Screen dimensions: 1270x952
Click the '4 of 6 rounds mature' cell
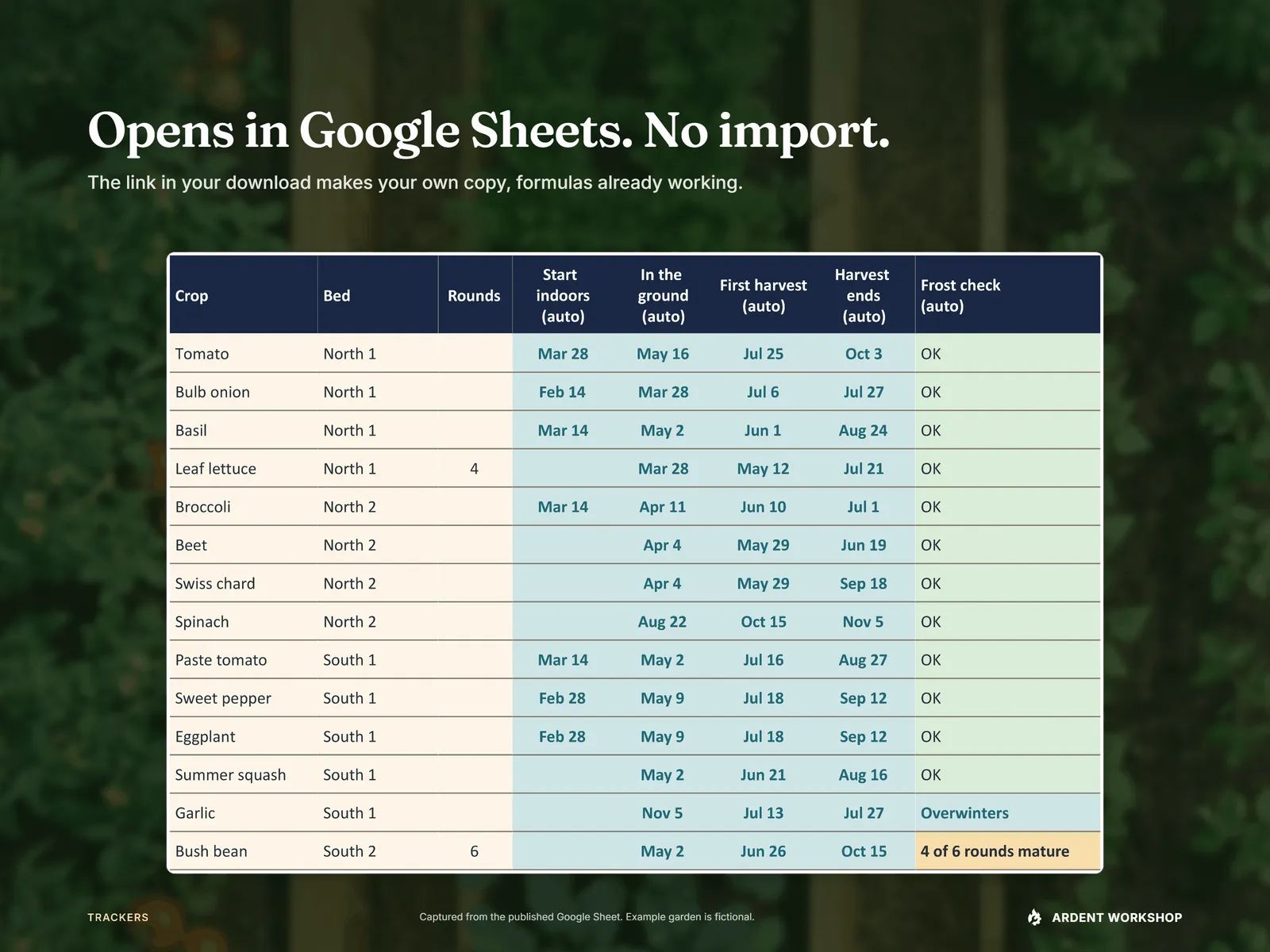point(1007,851)
